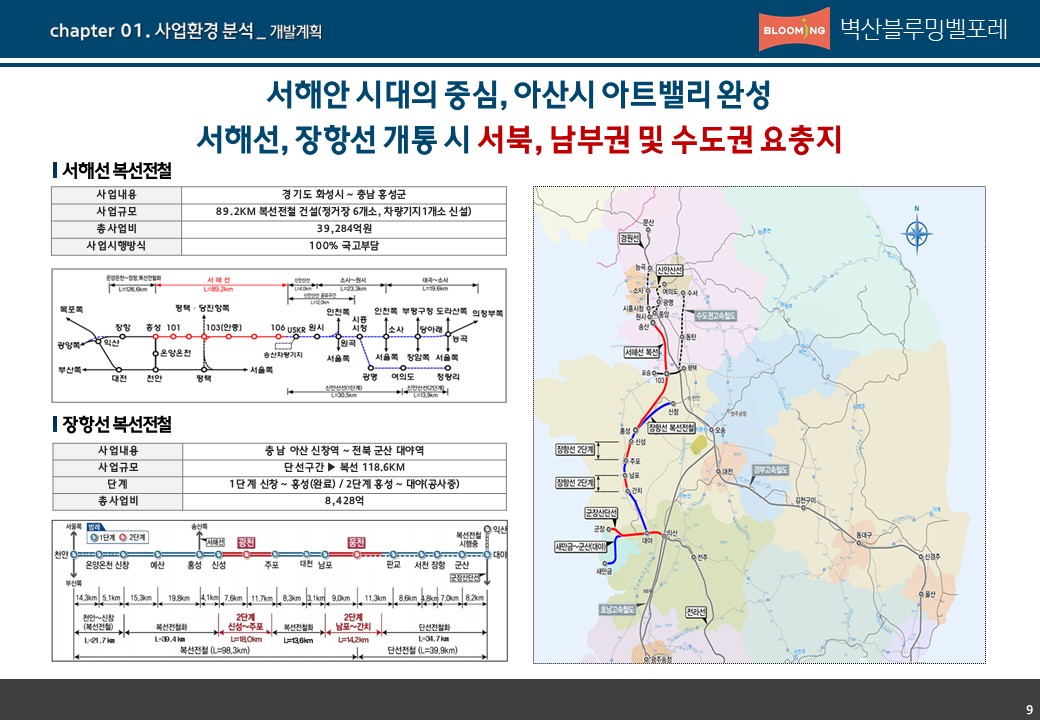Image resolution: width=1040 pixels, height=720 pixels.
Task: Click the '서해선 복선' label on map
Action: point(641,352)
